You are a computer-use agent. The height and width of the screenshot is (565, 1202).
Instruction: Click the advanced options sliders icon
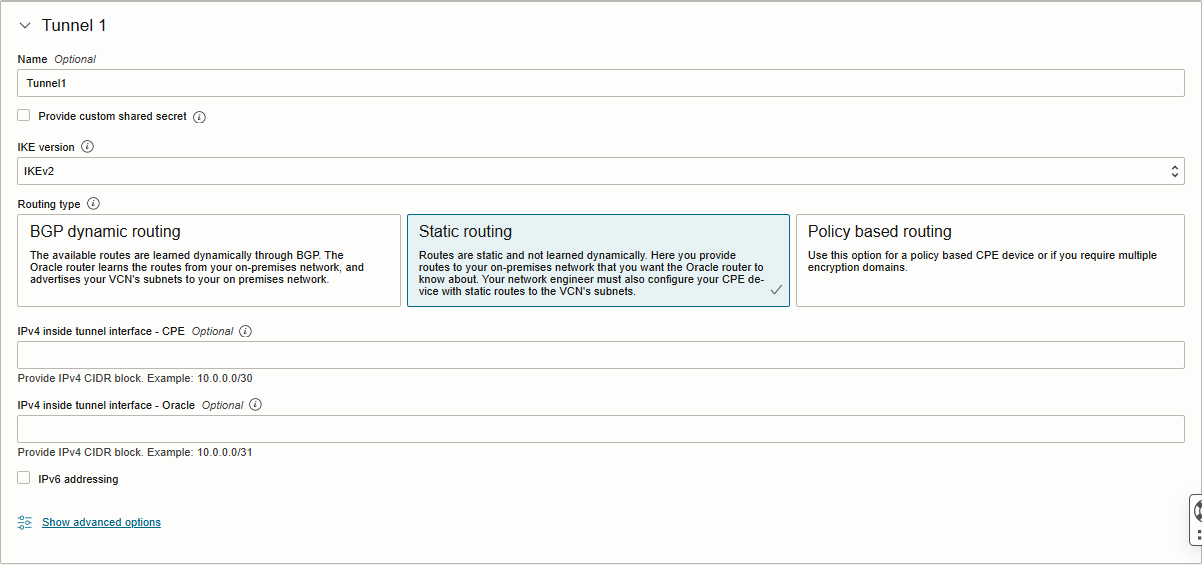[25, 522]
